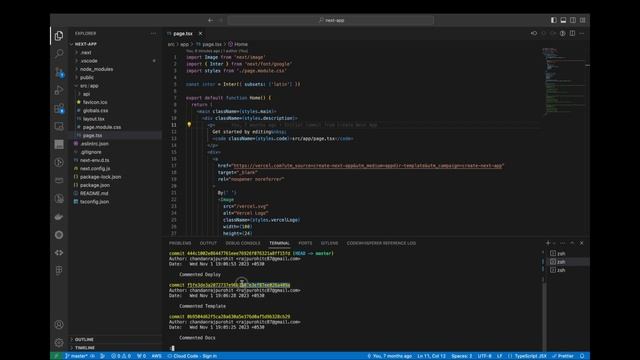640x360 pixels.
Task: Open .eslintrc.json in the file tree
Action: click(x=94, y=144)
